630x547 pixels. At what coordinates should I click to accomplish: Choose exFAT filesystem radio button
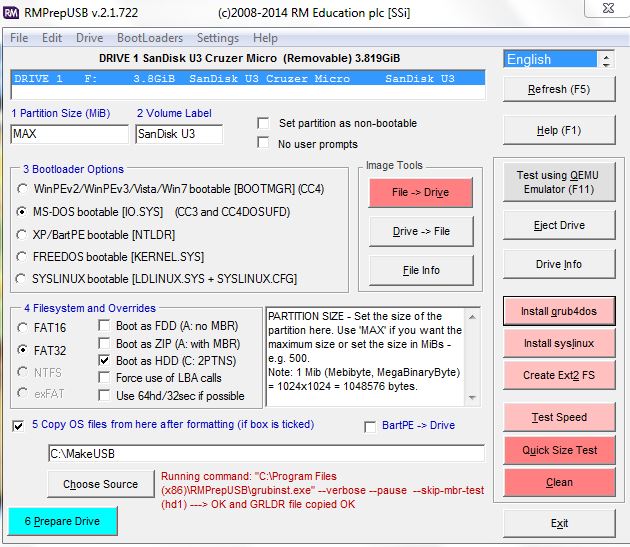(x=23, y=393)
